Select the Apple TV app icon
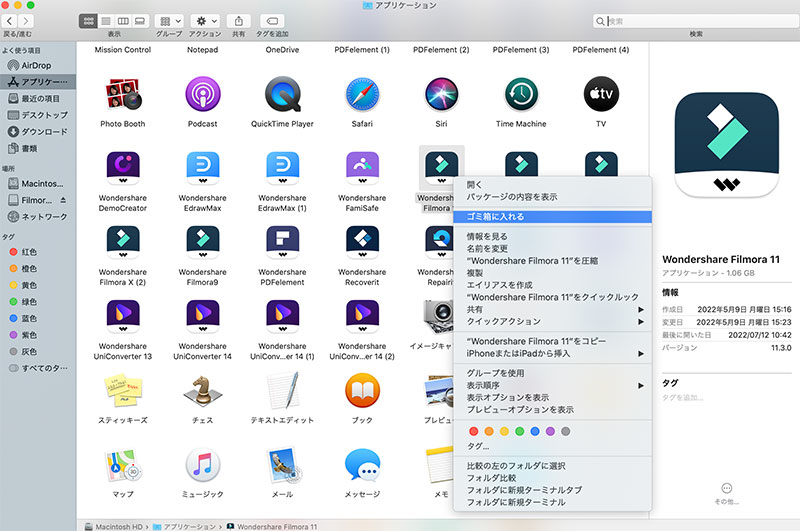Viewport: 800px width, 531px height. tap(601, 94)
